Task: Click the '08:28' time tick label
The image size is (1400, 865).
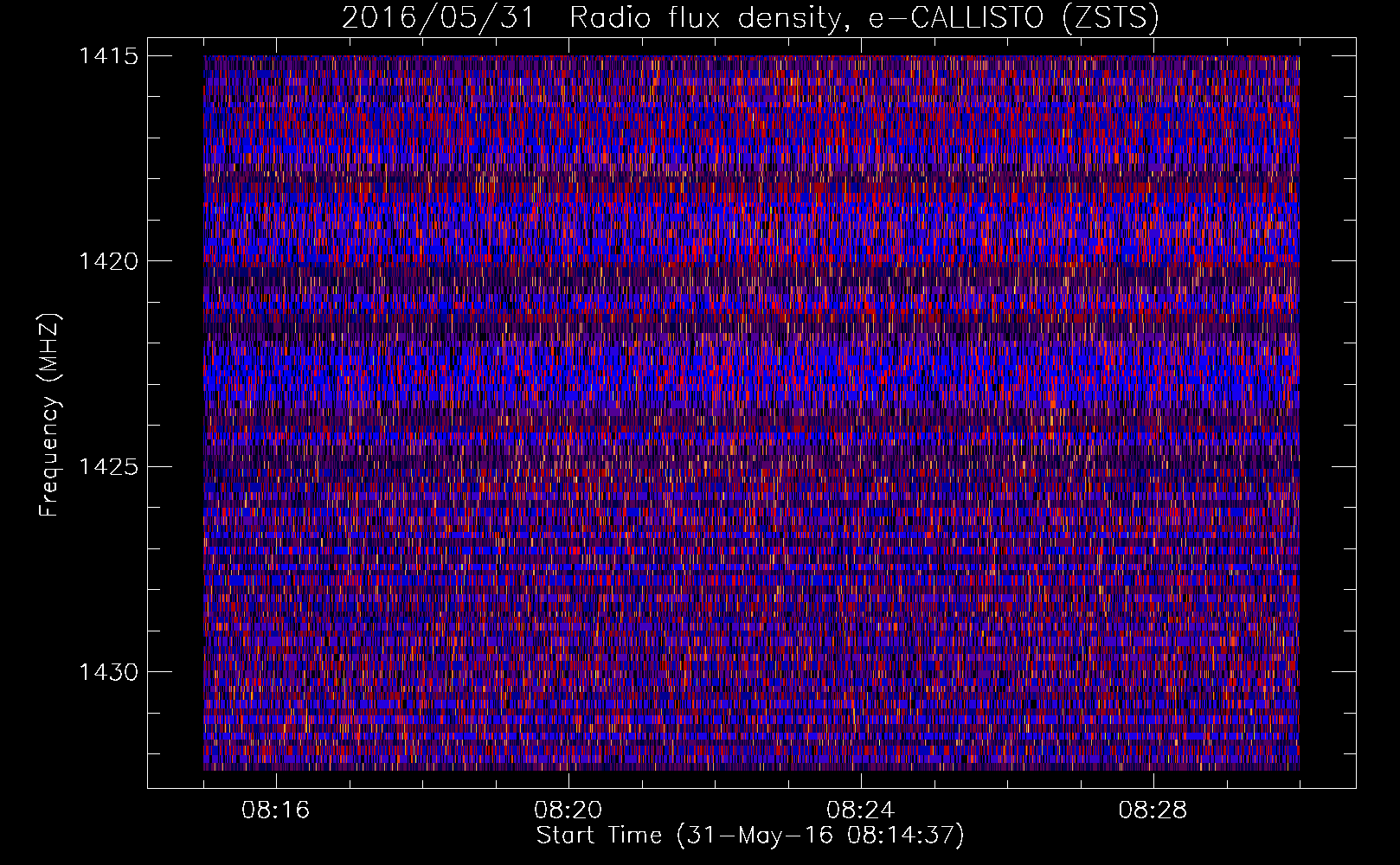Action: [1153, 811]
